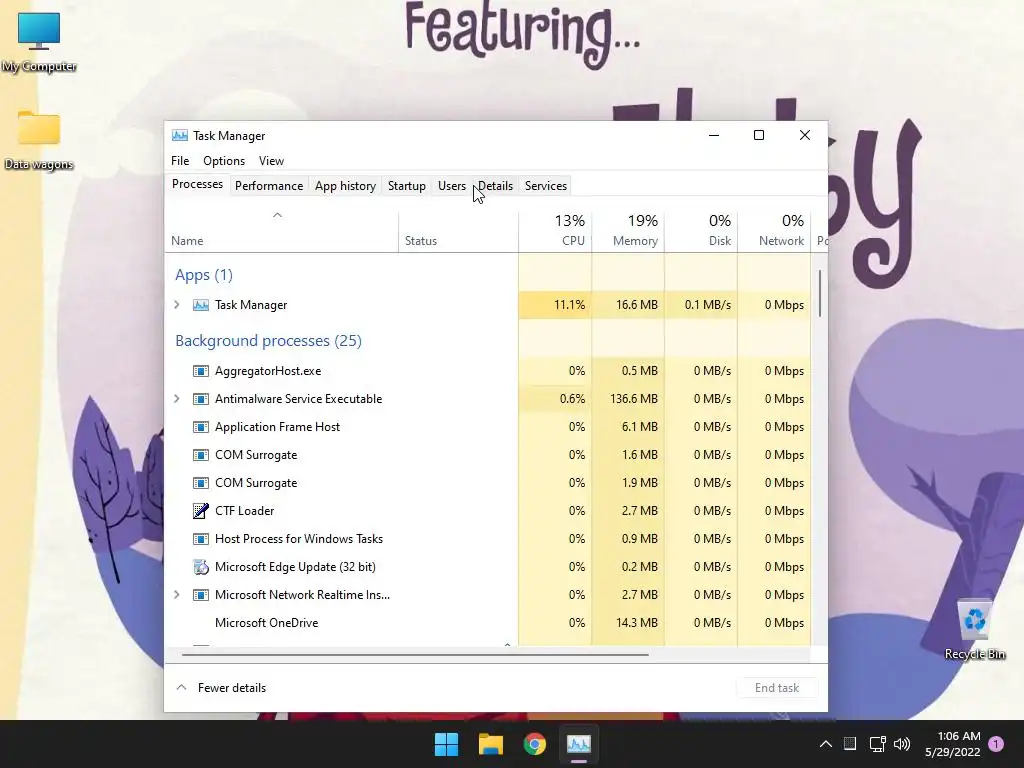Click the Task Manager title bar icon
This screenshot has height=768, width=1024.
(x=180, y=135)
